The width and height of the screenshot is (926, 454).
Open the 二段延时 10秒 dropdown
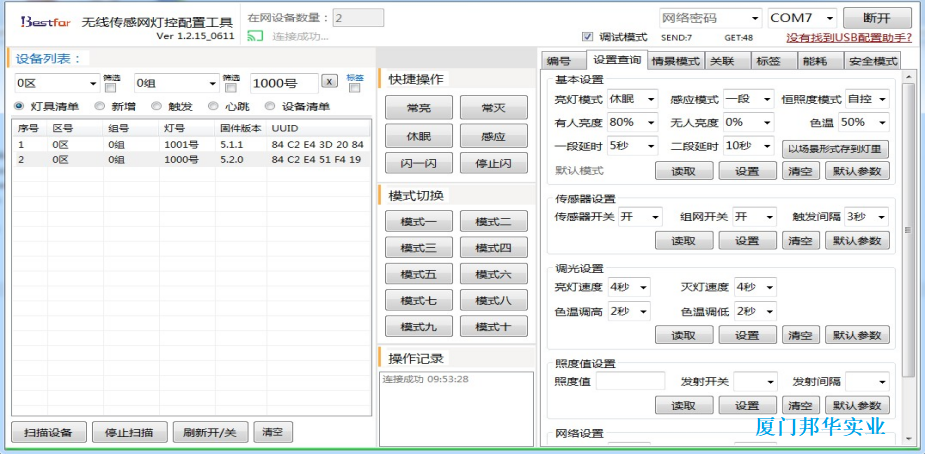click(748, 145)
